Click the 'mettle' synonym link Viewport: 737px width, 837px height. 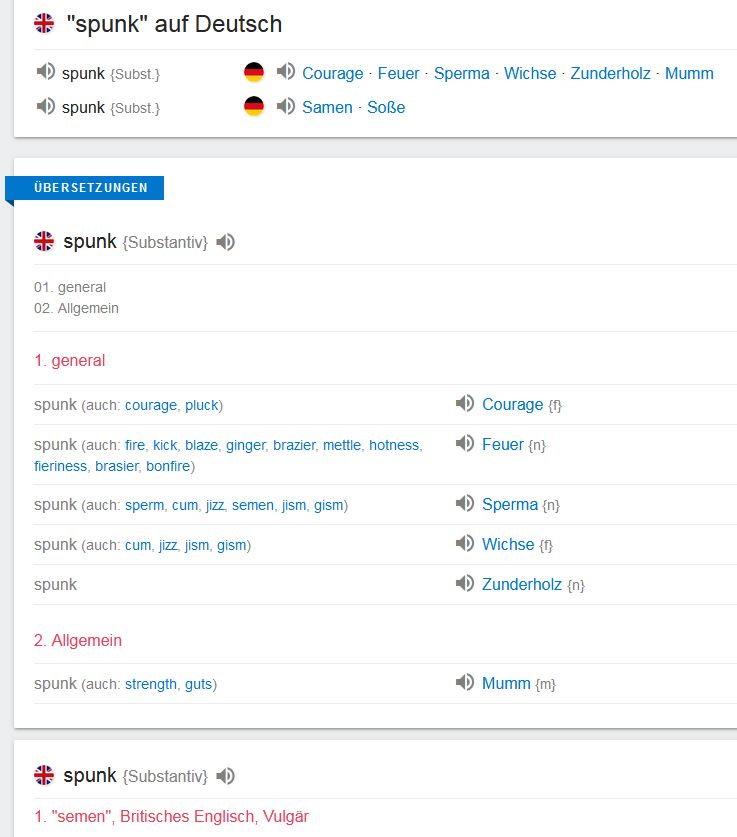341,445
